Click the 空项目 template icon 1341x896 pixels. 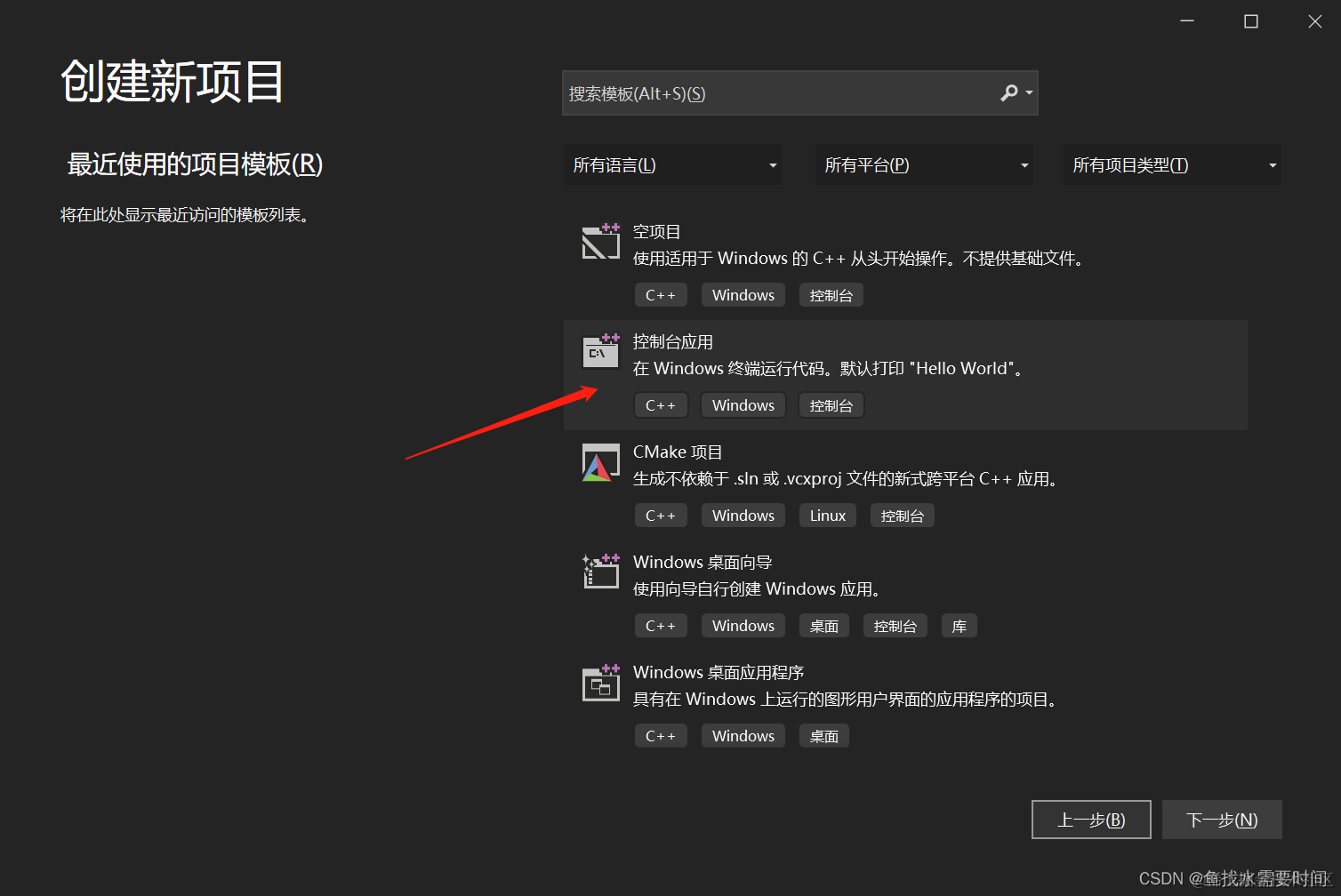pos(600,241)
